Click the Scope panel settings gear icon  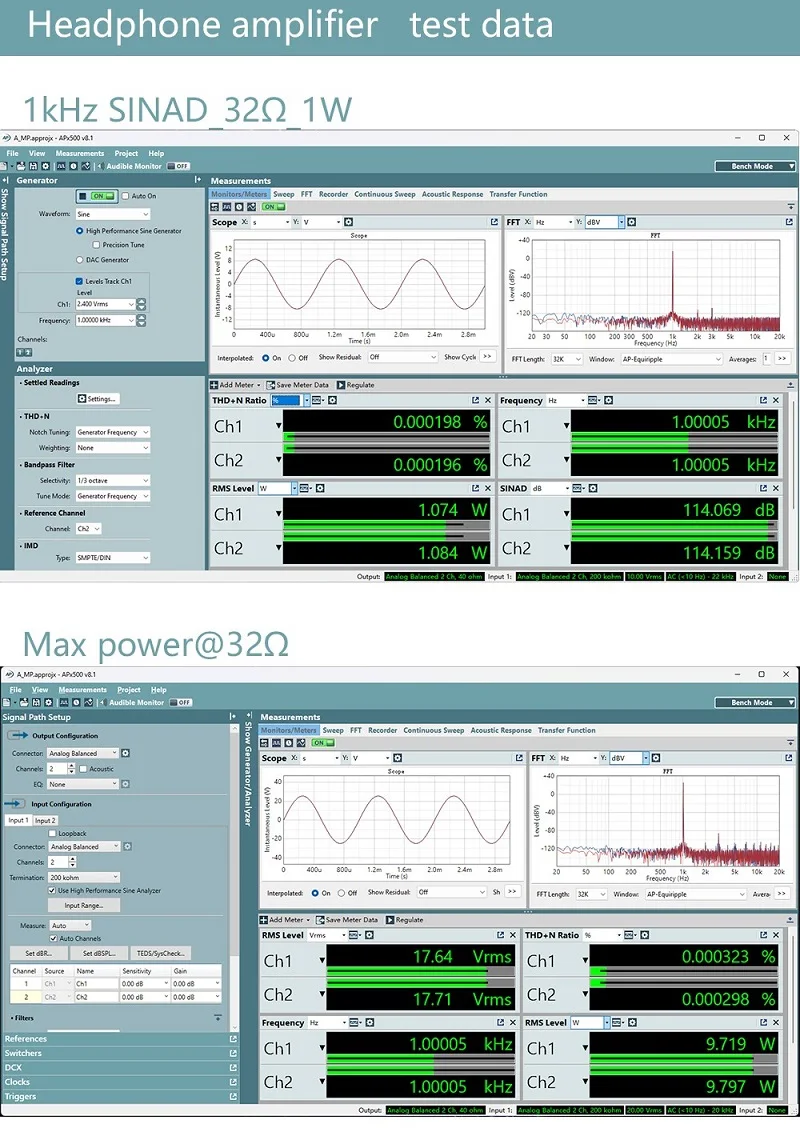point(350,222)
